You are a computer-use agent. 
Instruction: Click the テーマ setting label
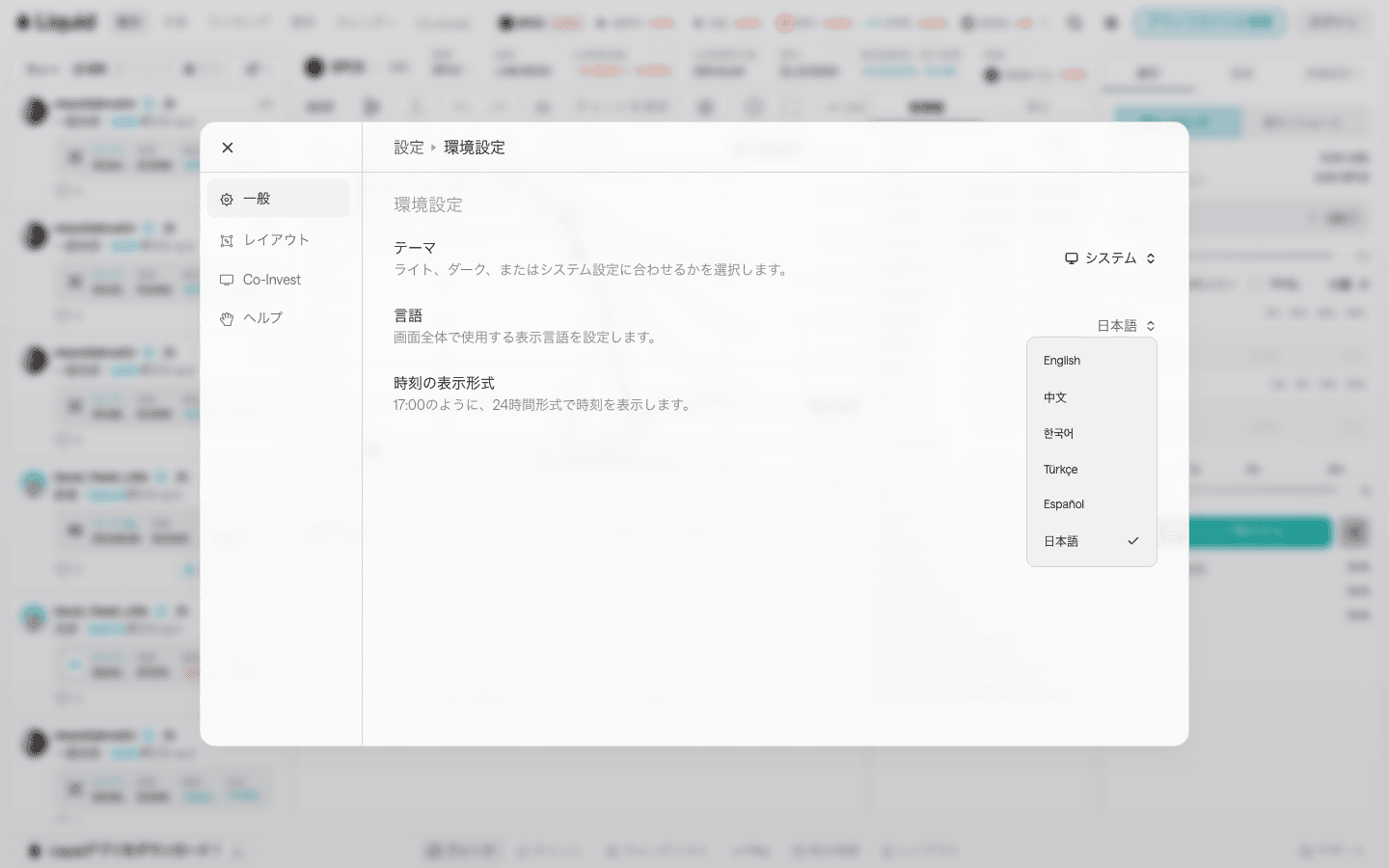(x=415, y=248)
